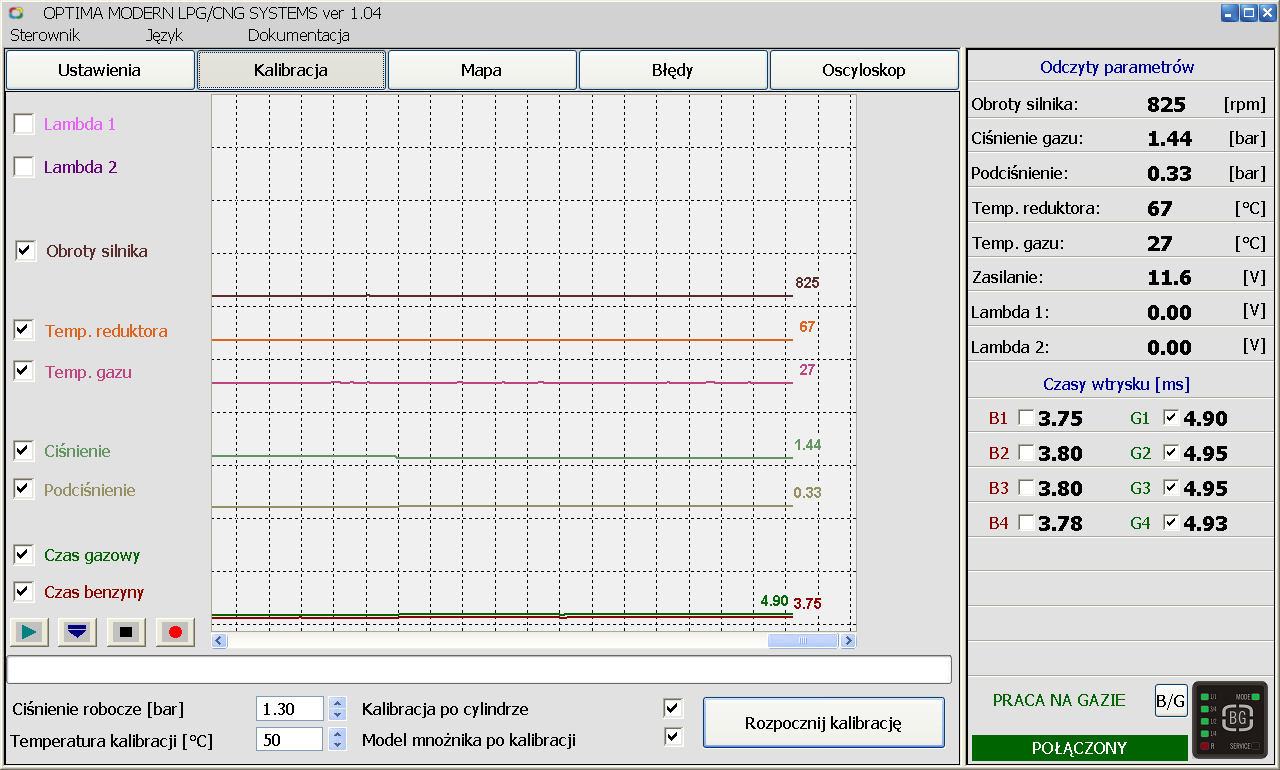Click the chart scrollbar left arrow

tap(219, 641)
